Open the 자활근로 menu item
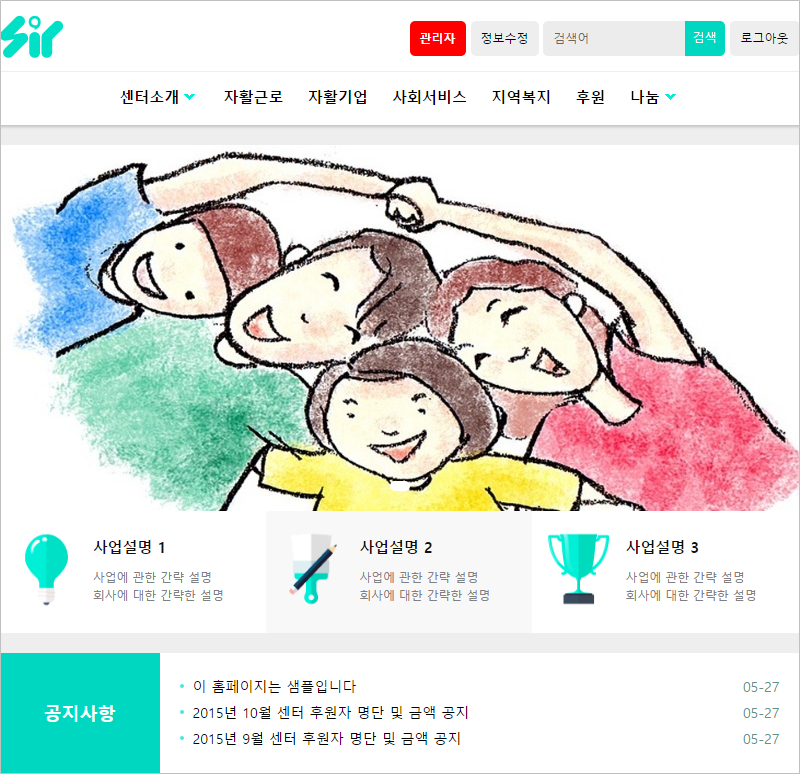This screenshot has height=774, width=800. (253, 96)
